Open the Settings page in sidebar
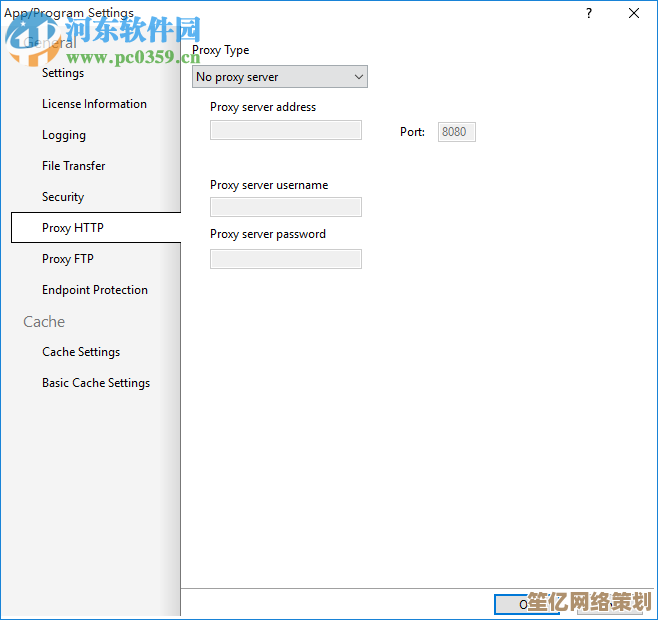The width and height of the screenshot is (658, 620). (63, 73)
